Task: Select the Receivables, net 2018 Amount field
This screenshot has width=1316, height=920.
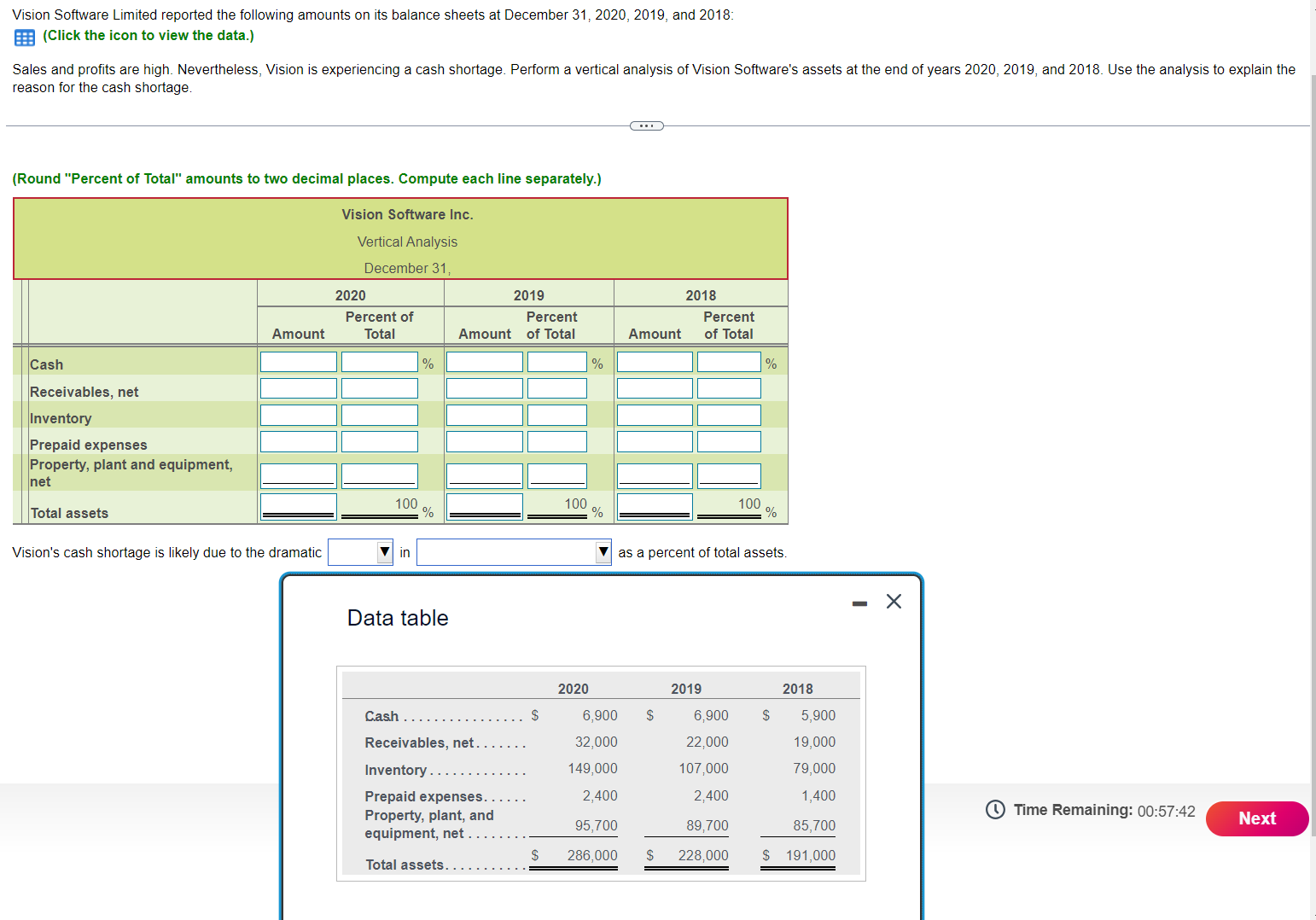Action: tap(655, 388)
